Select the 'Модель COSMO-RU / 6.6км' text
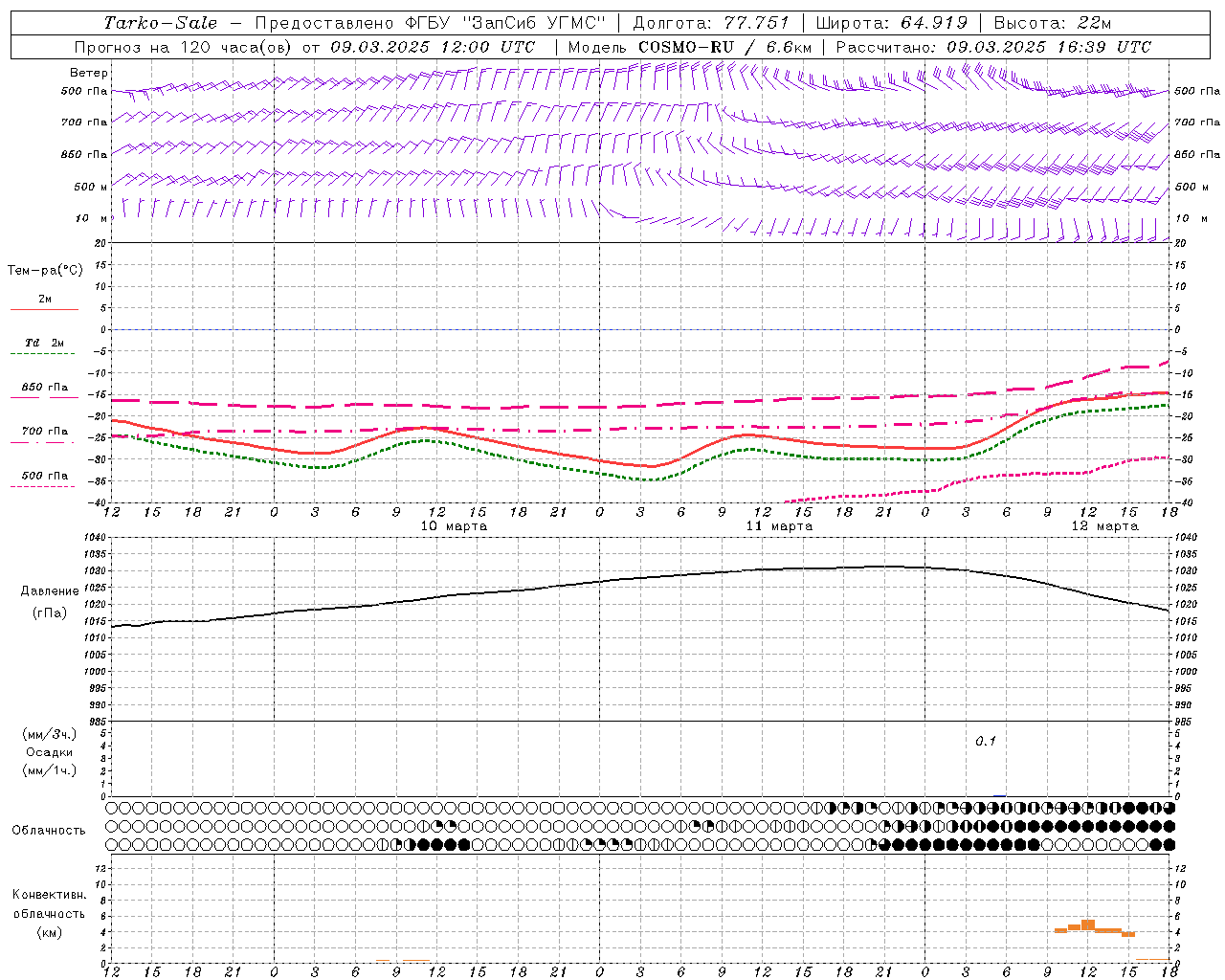The width and height of the screenshot is (1225, 980). click(690, 47)
